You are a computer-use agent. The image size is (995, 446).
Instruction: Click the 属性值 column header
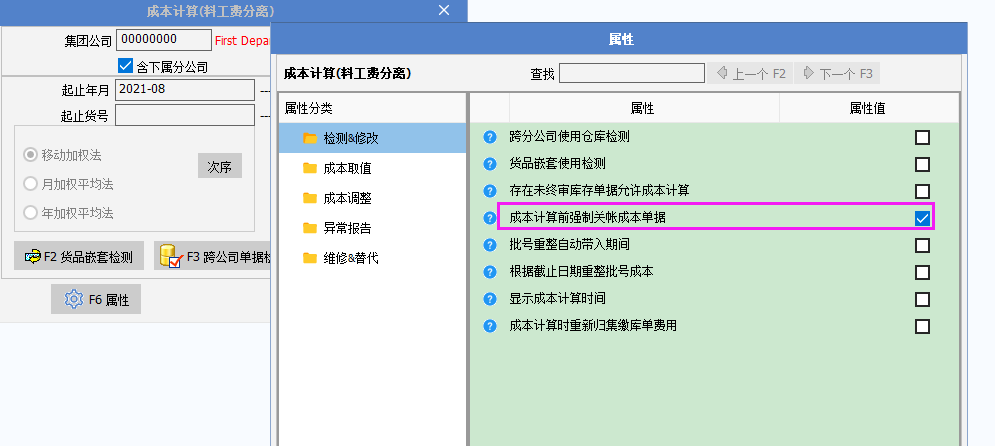tap(868, 108)
